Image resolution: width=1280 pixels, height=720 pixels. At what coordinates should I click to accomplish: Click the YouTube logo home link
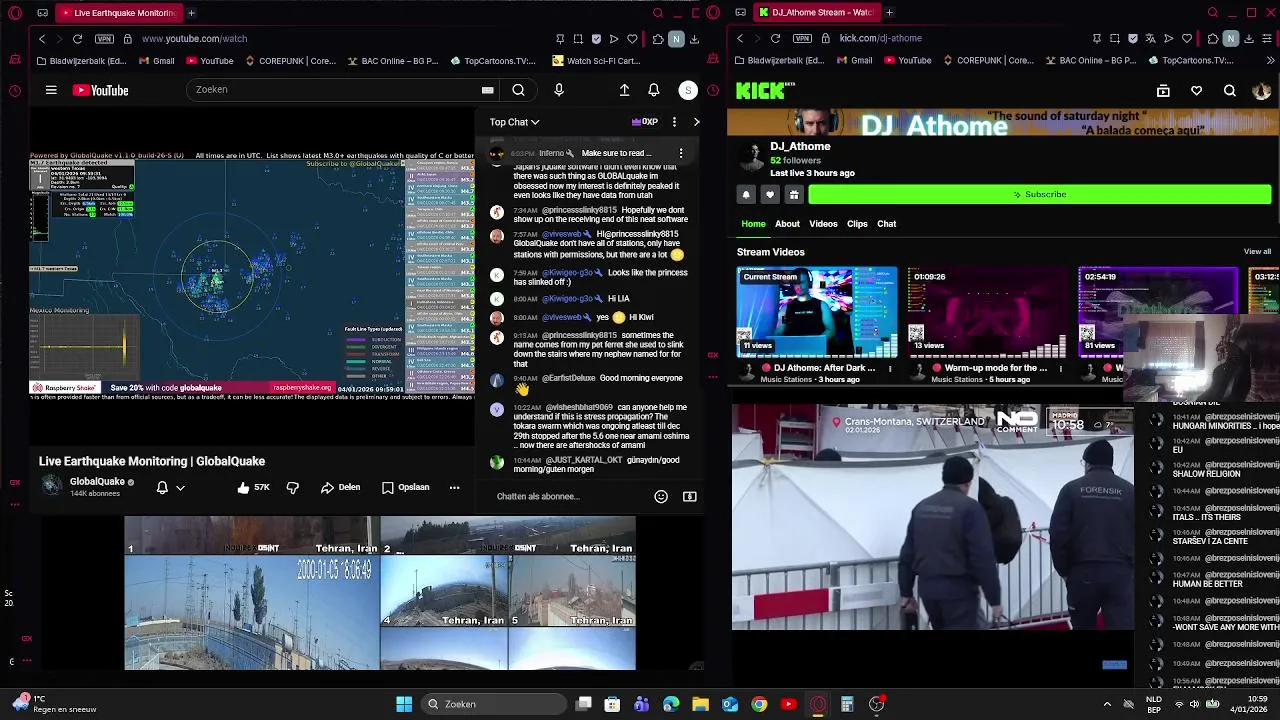[x=100, y=90]
